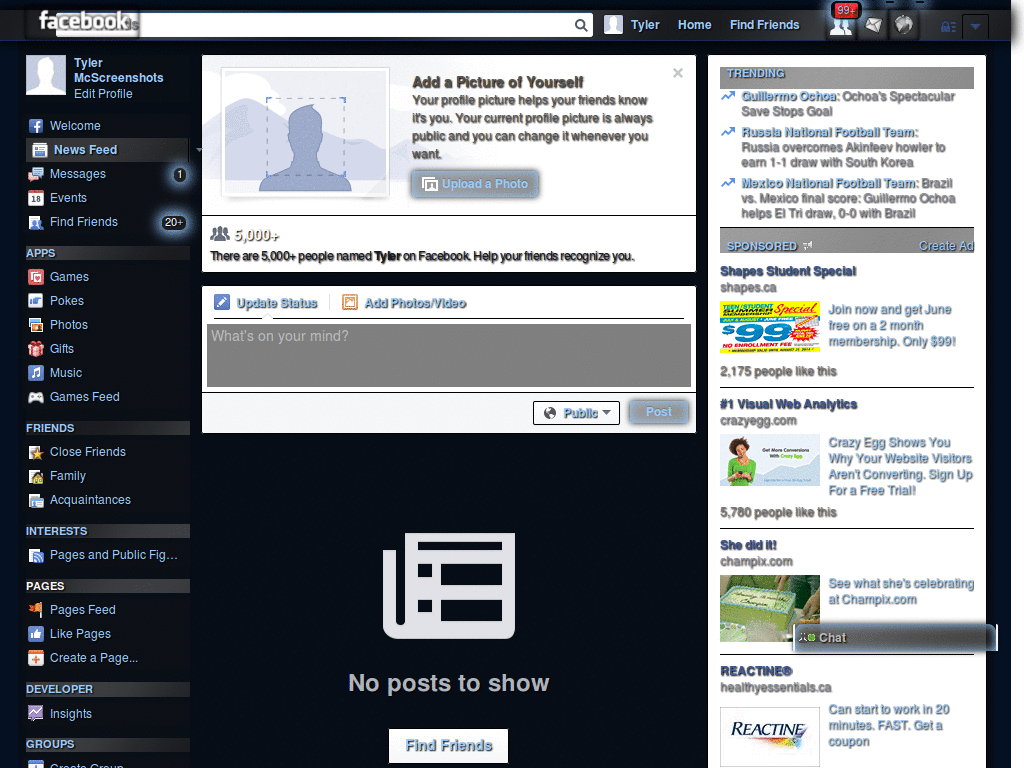Click the Shapes Student Special ad image
This screenshot has width=1024, height=768.
[769, 327]
